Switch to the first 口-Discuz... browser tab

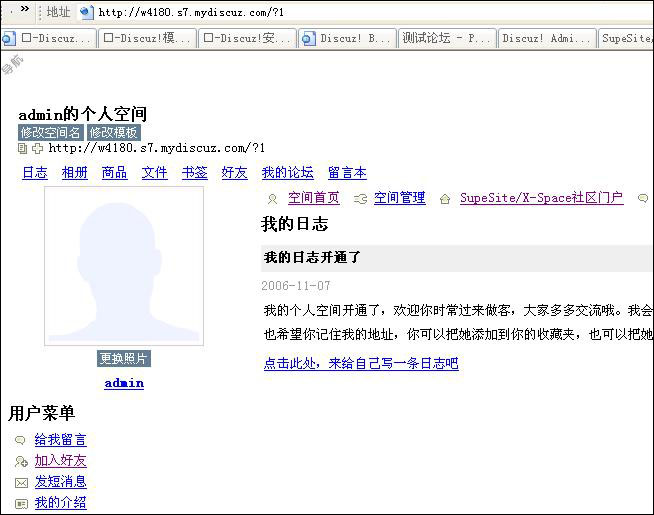(49, 38)
